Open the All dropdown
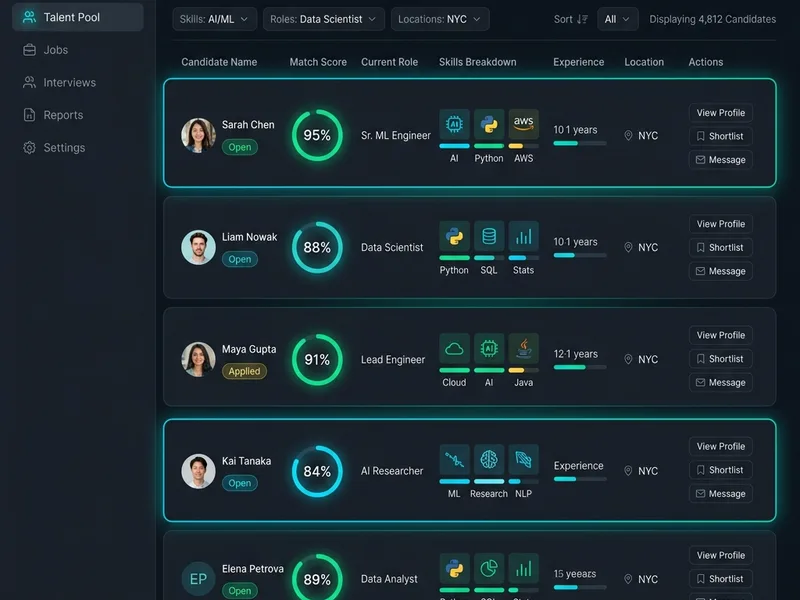The width and height of the screenshot is (800, 600). 617,19
